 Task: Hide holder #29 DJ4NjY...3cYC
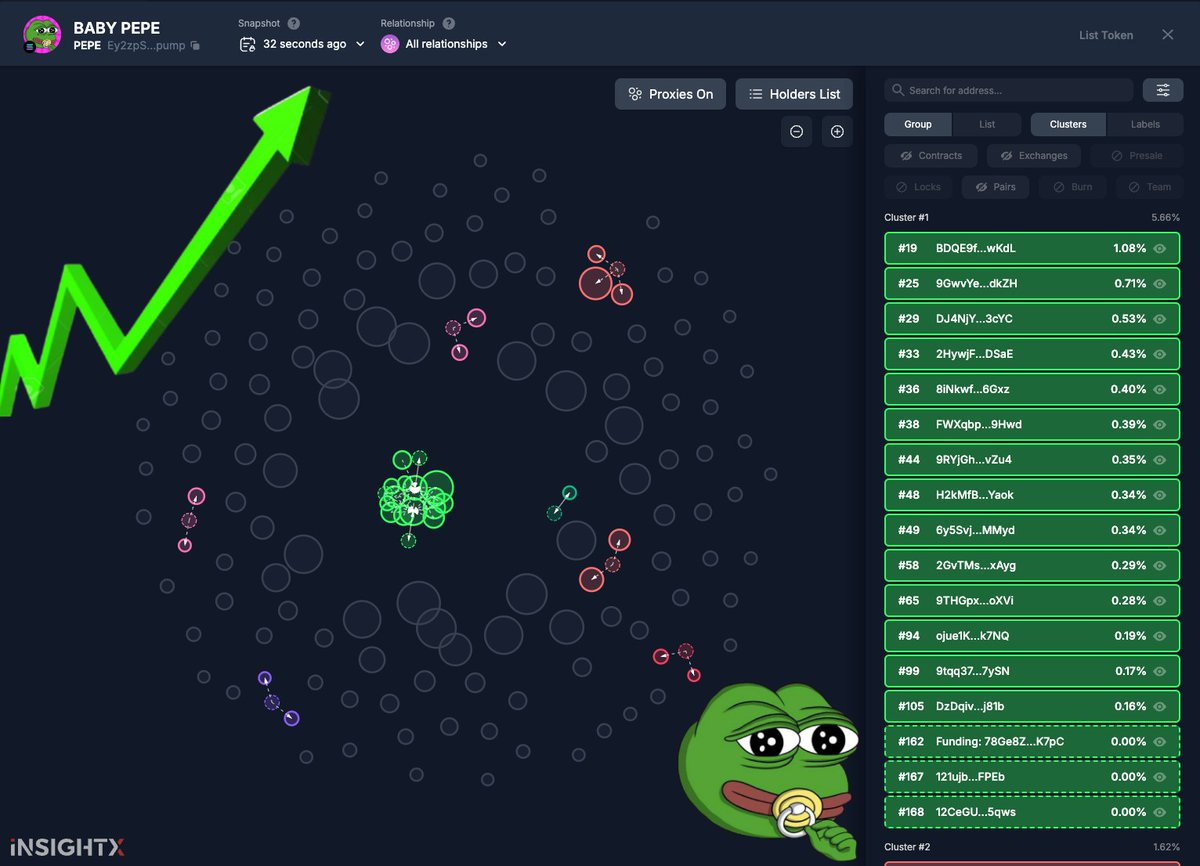1160,319
